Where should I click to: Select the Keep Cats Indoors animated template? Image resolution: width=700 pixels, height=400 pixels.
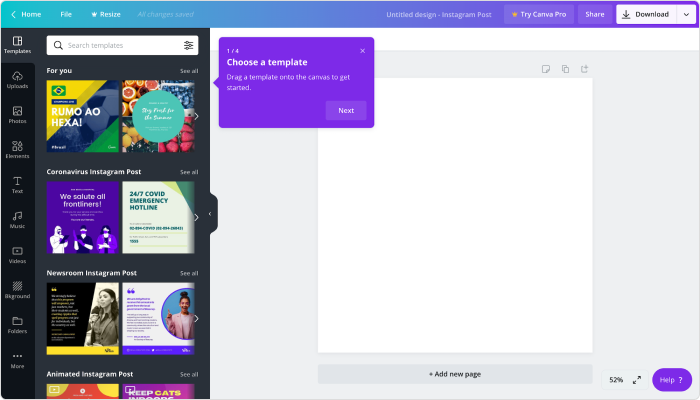[x=158, y=391]
